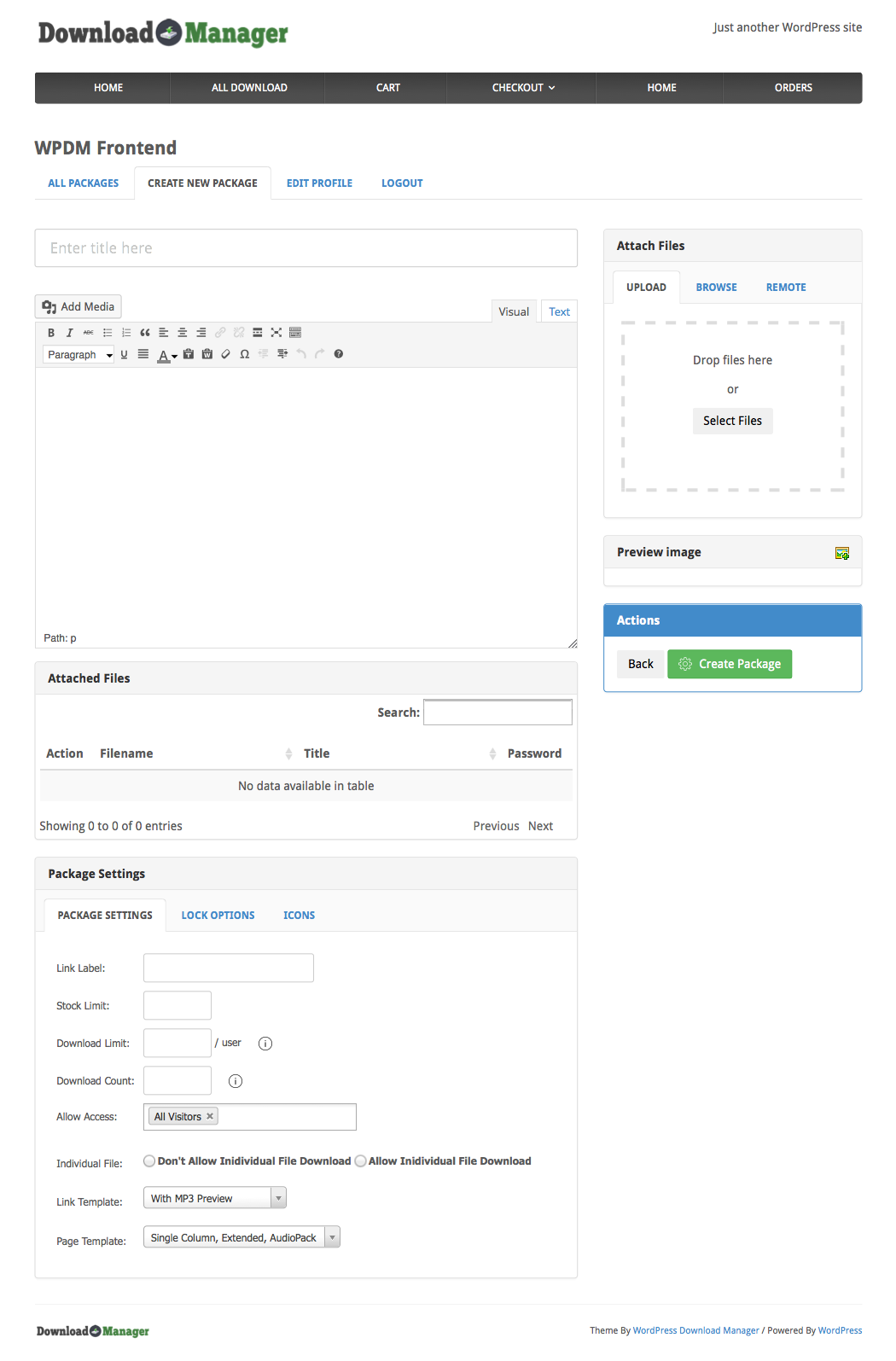Expand the Link Template dropdown
Screen dimensions: 896x1361
tap(278, 1198)
